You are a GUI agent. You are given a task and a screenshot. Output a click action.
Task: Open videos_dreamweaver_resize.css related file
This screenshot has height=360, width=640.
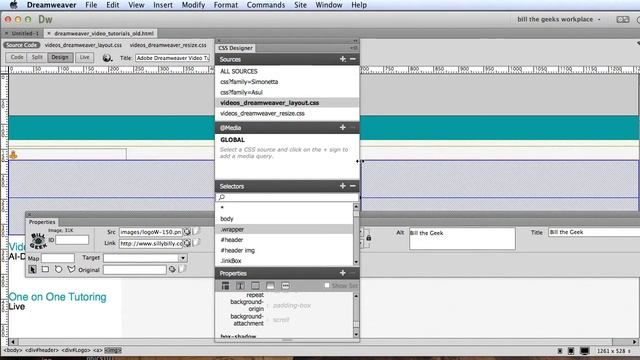[168, 45]
